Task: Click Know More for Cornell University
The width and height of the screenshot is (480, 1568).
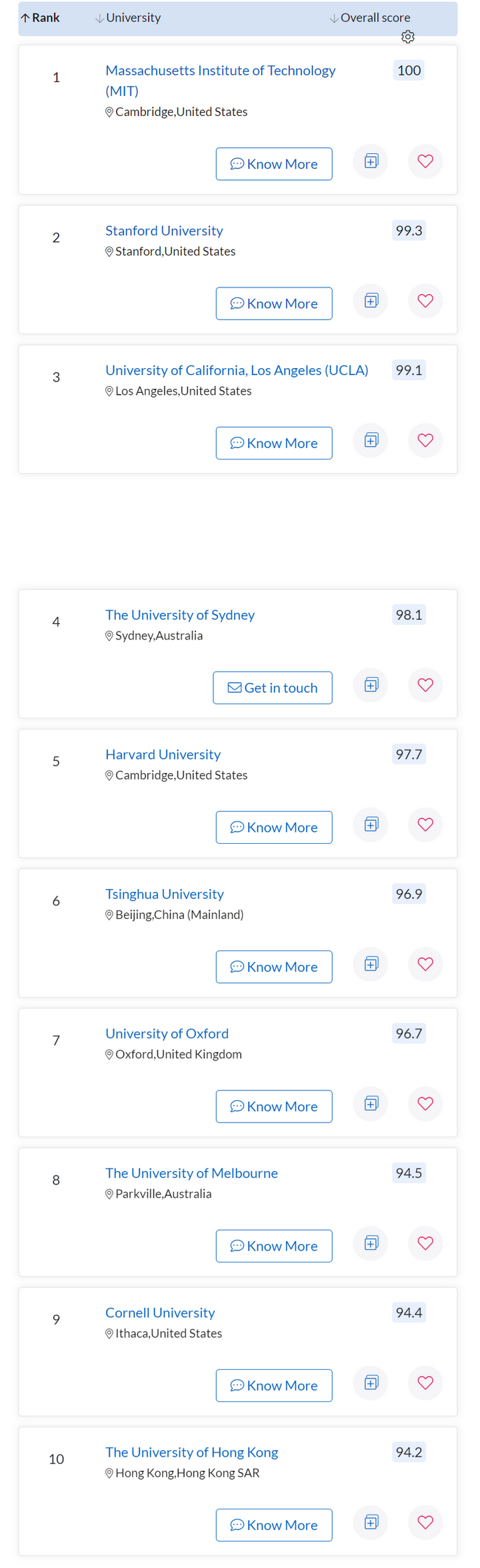Action: click(274, 1385)
